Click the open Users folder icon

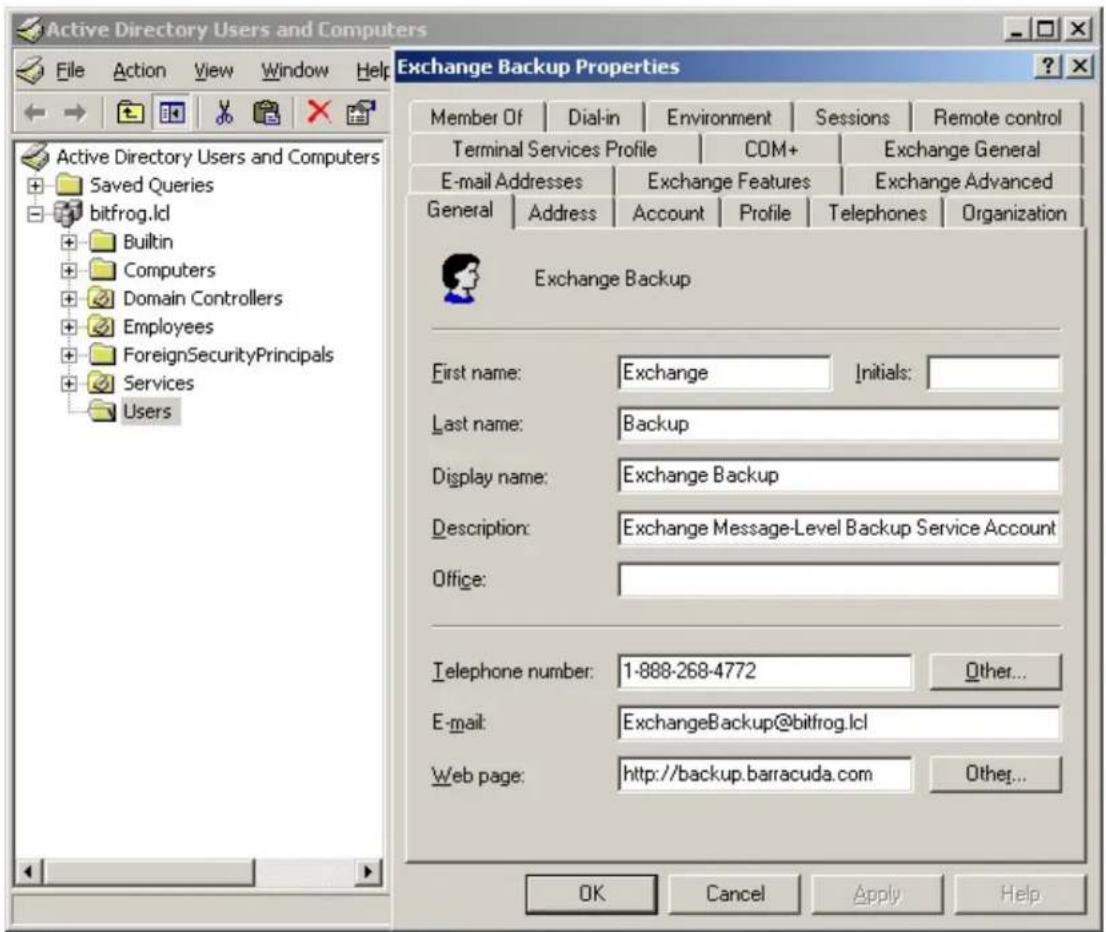[102, 411]
